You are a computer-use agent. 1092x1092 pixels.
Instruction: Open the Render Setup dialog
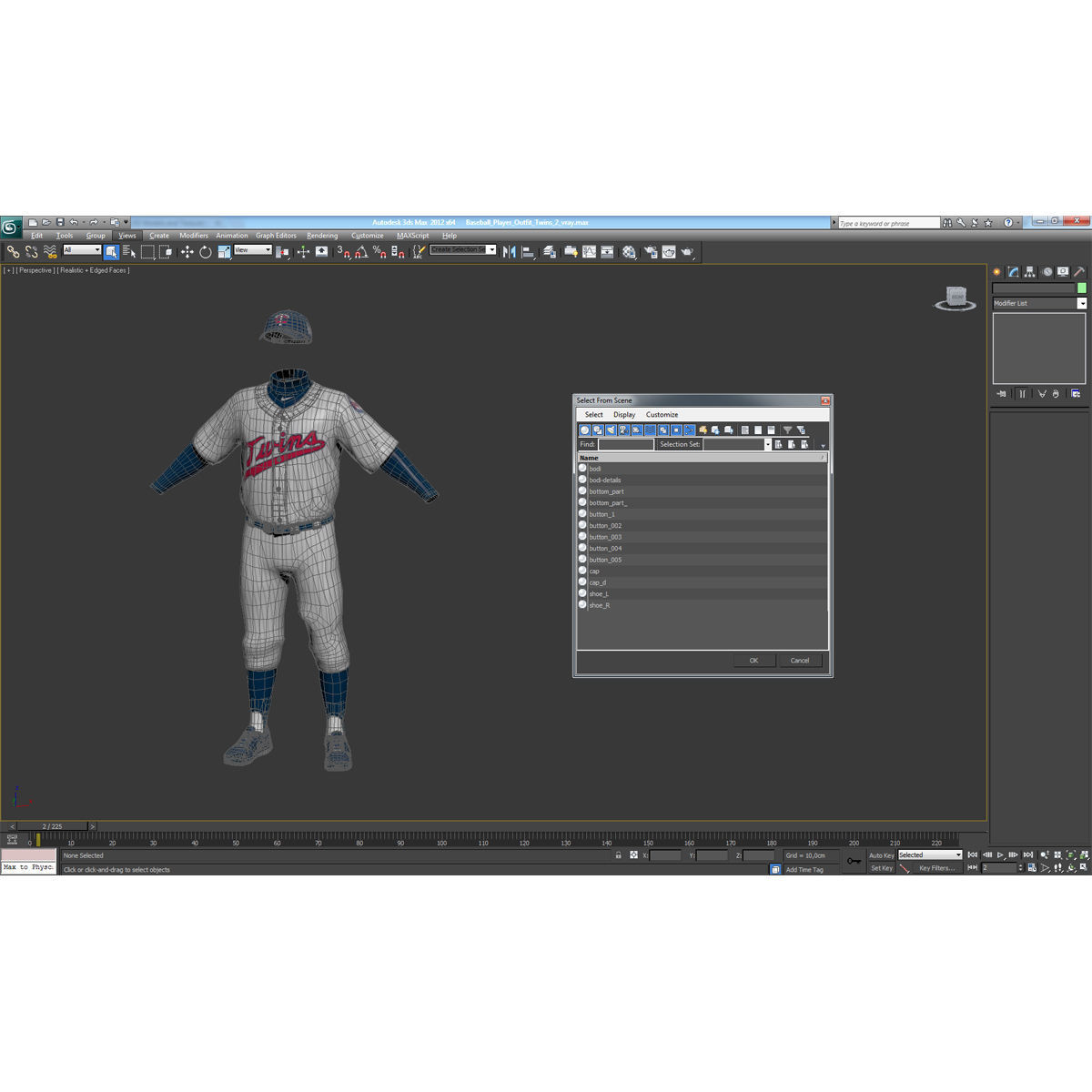coord(651,252)
